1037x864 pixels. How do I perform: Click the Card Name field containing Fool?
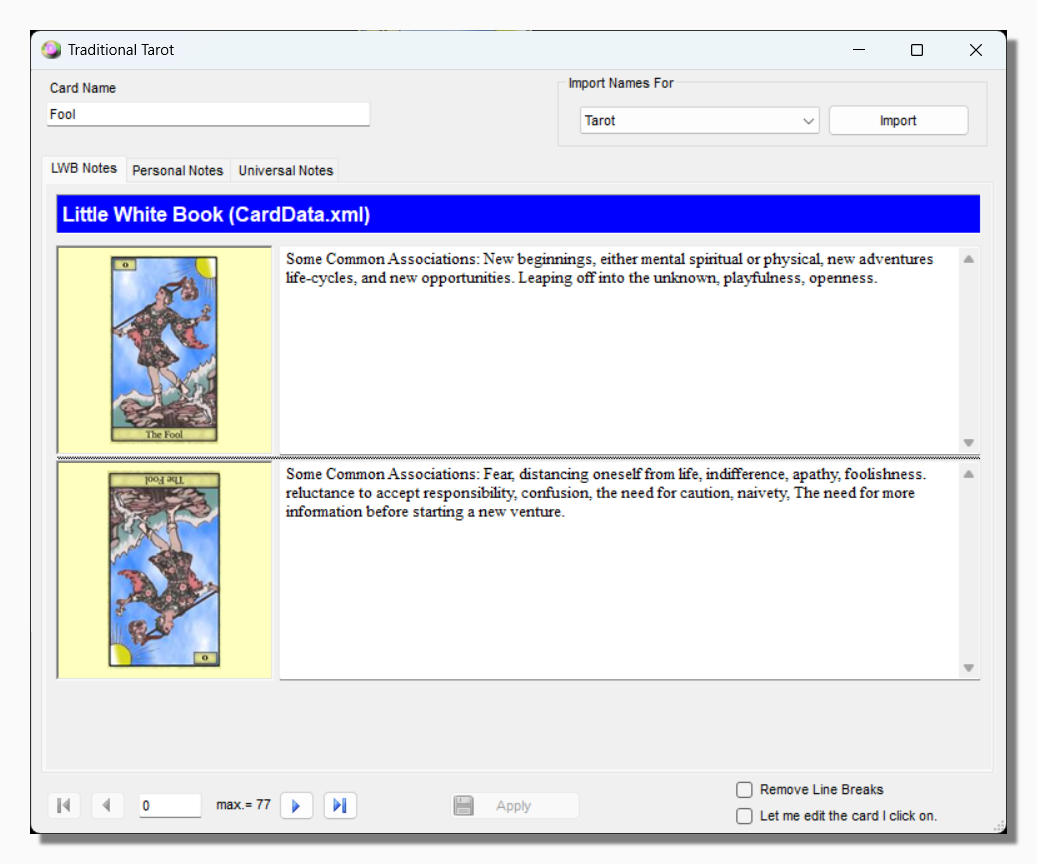tap(208, 114)
